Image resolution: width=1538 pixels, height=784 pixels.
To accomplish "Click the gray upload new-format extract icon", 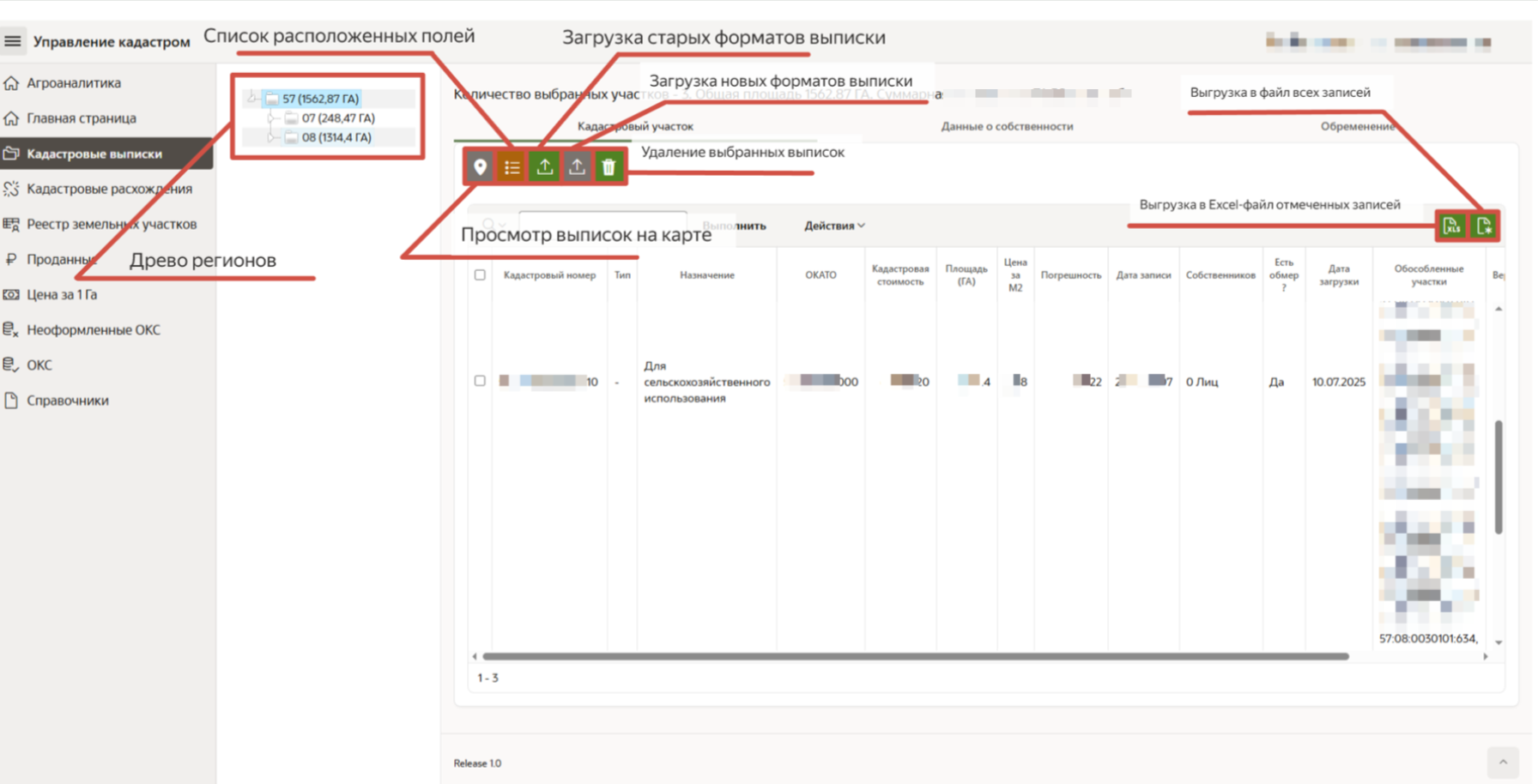I will 577,167.
